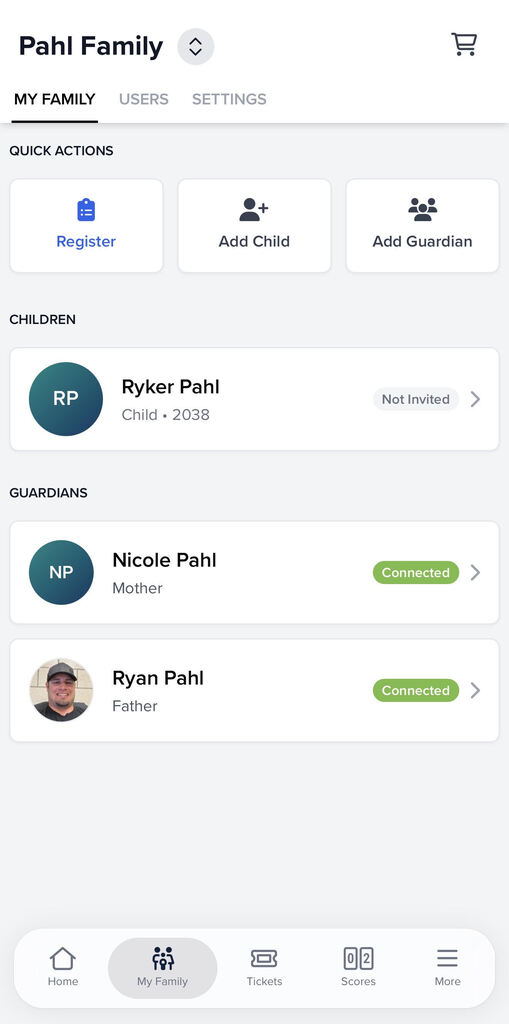Screen dimensions: 509x1024
Task: Click Nicole Pahl's Connected badge
Action: [416, 573]
